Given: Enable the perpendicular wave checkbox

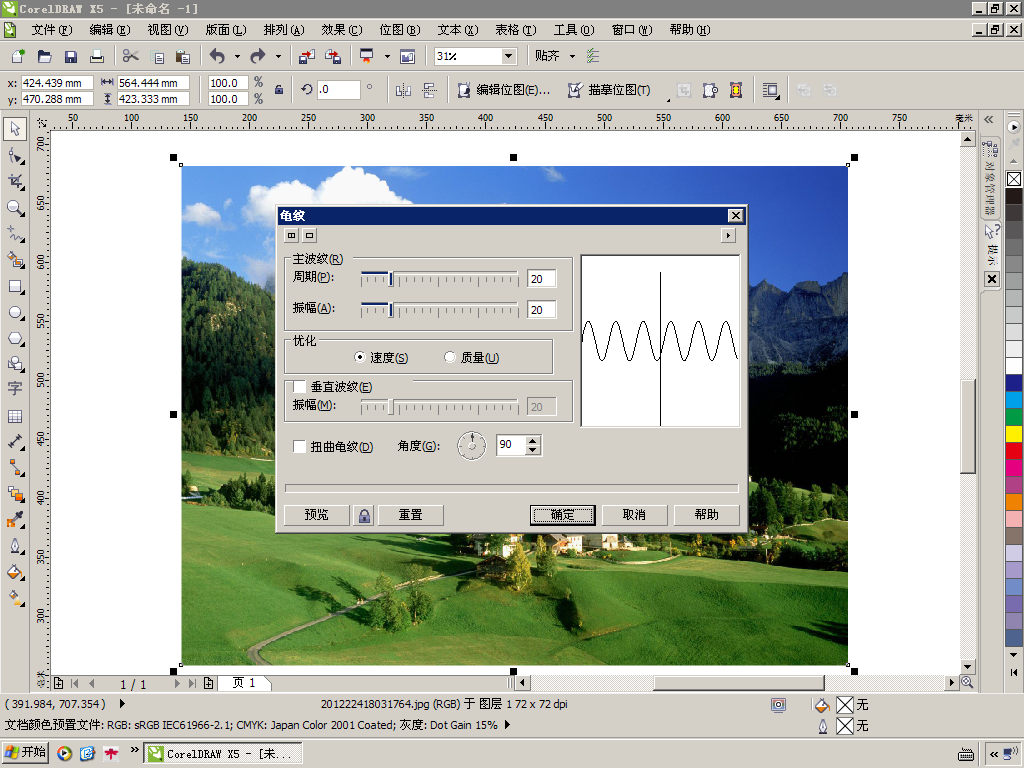Looking at the screenshot, I should [x=299, y=387].
